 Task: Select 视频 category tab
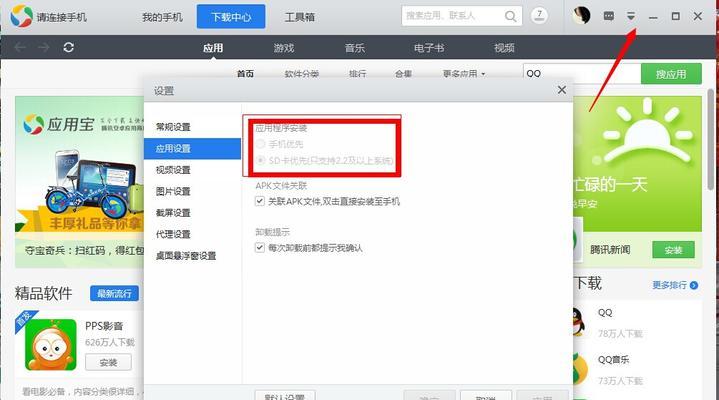[x=504, y=48]
